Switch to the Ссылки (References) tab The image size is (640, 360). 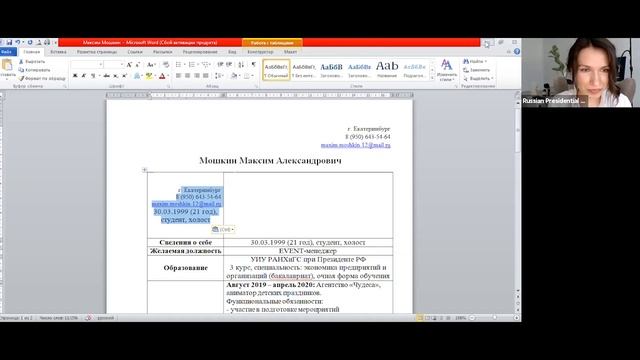[x=135, y=52]
